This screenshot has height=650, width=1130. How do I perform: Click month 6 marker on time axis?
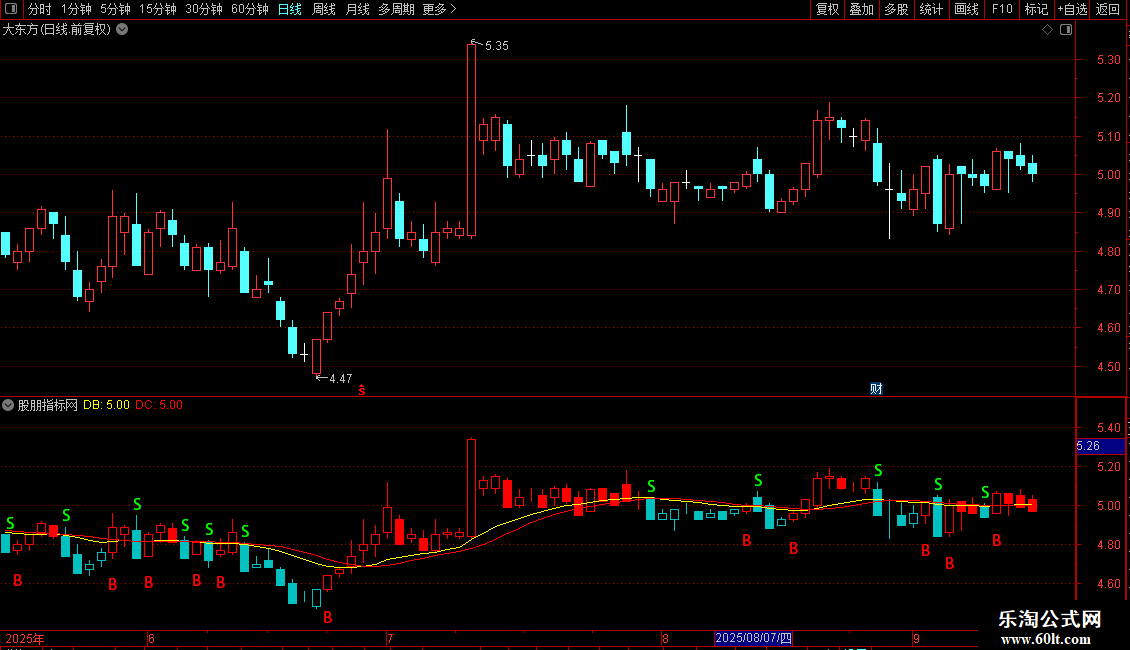pyautogui.click(x=151, y=638)
